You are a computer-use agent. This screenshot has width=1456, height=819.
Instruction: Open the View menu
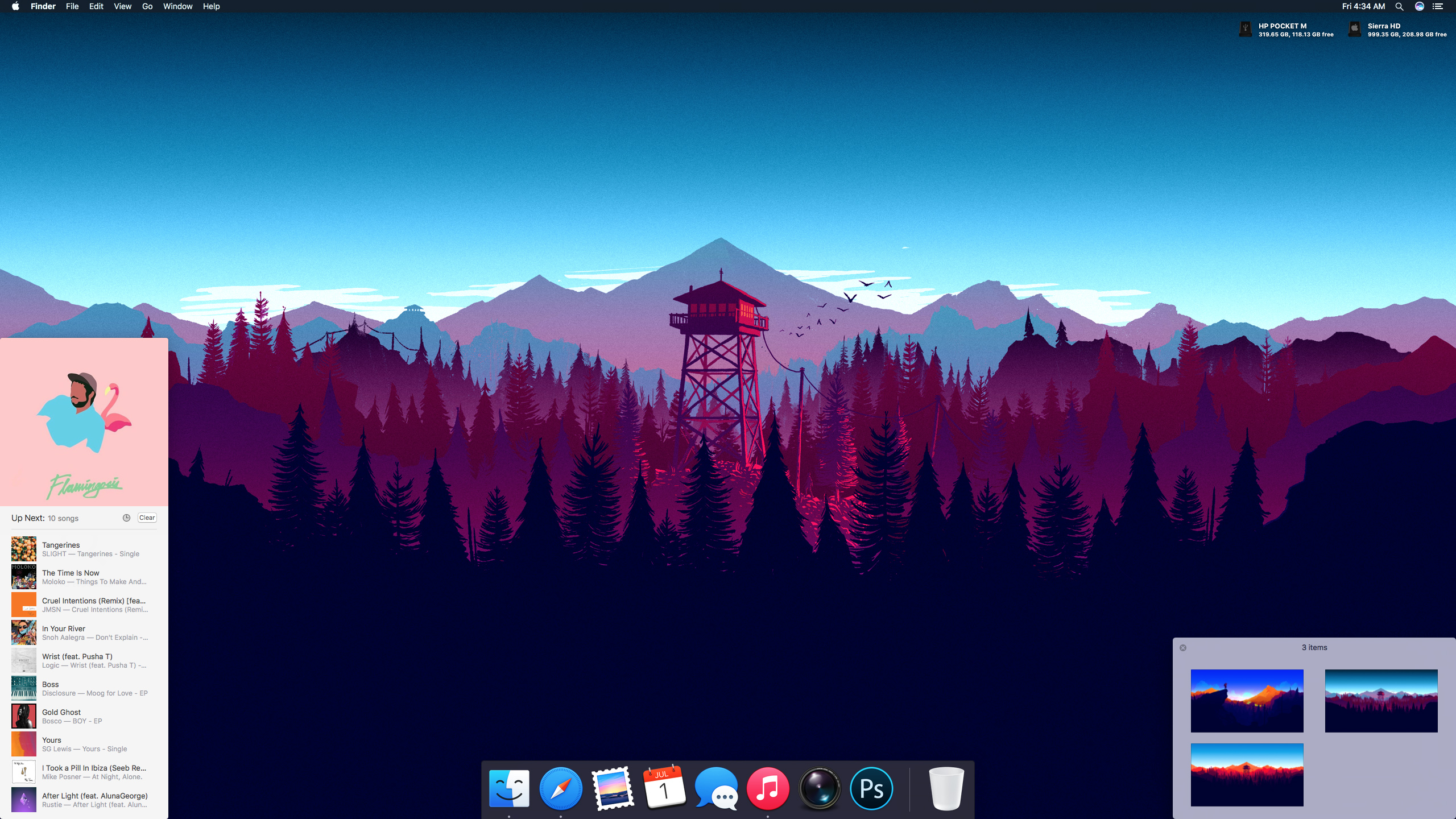tap(122, 7)
